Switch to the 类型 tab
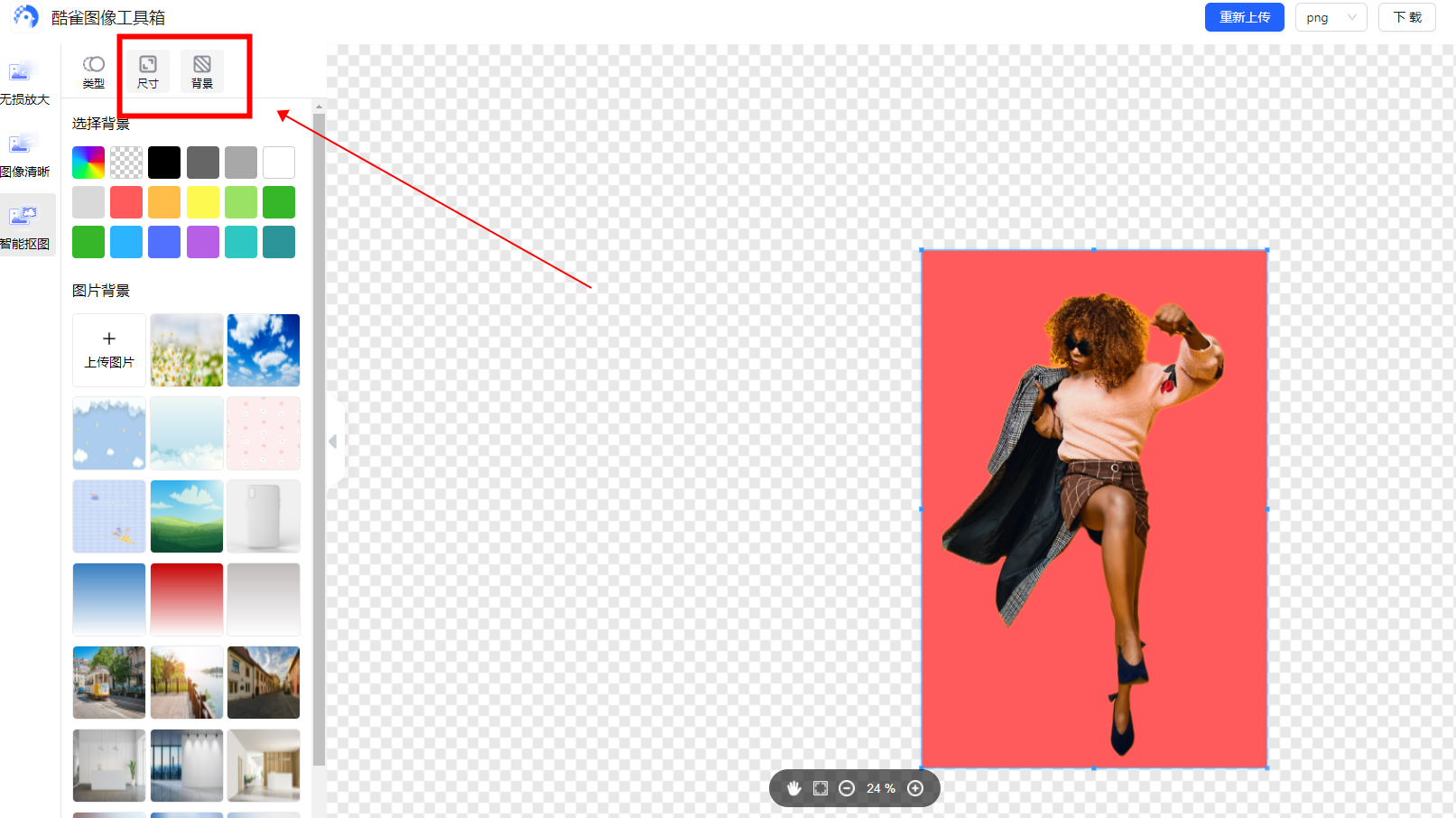This screenshot has height=818, width=1456. (94, 72)
